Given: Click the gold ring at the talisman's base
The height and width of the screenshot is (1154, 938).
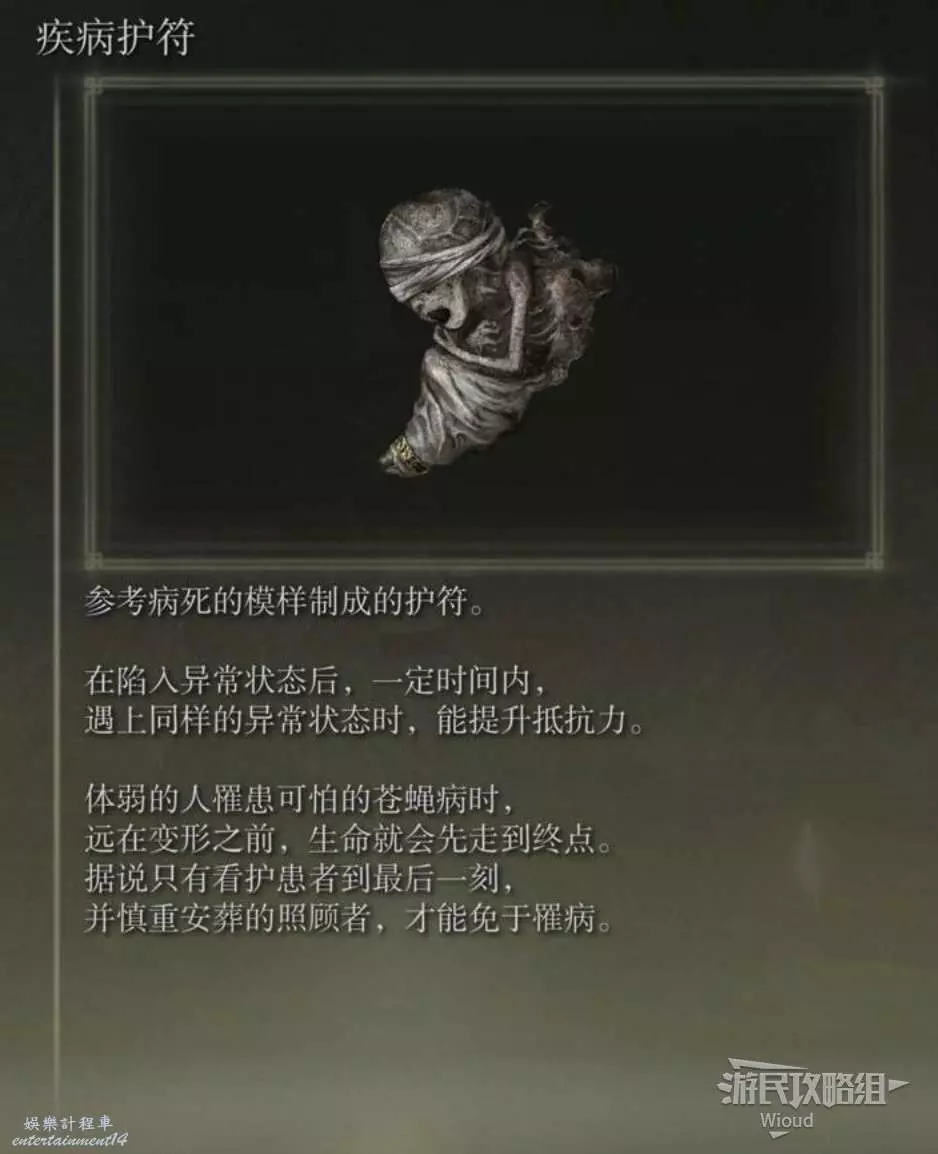Looking at the screenshot, I should point(407,453).
